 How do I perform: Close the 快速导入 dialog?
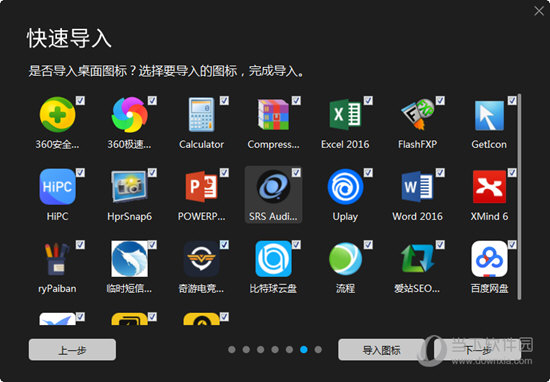tap(539, 11)
